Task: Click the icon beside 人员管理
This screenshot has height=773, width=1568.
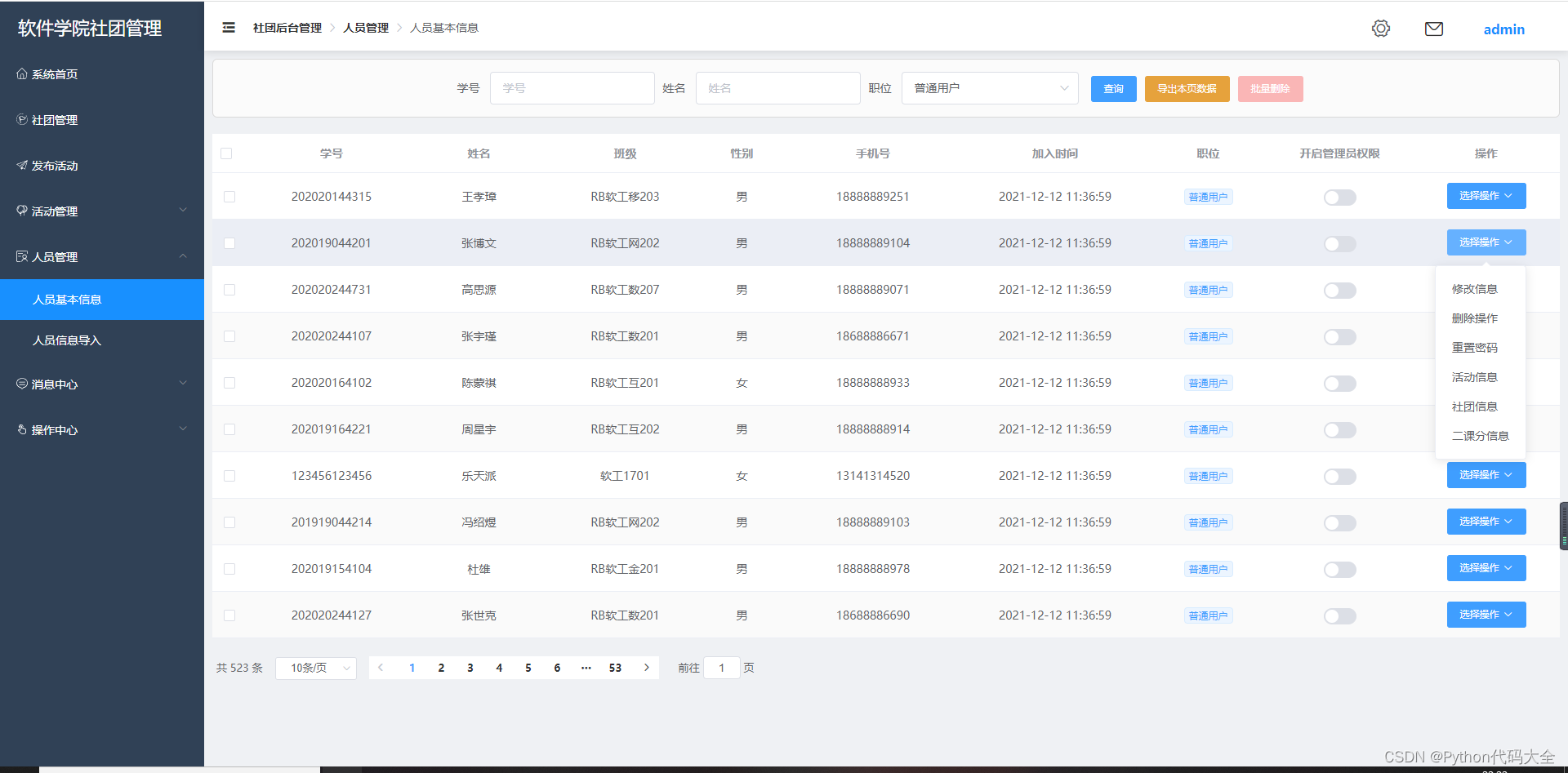Action: pos(22,257)
